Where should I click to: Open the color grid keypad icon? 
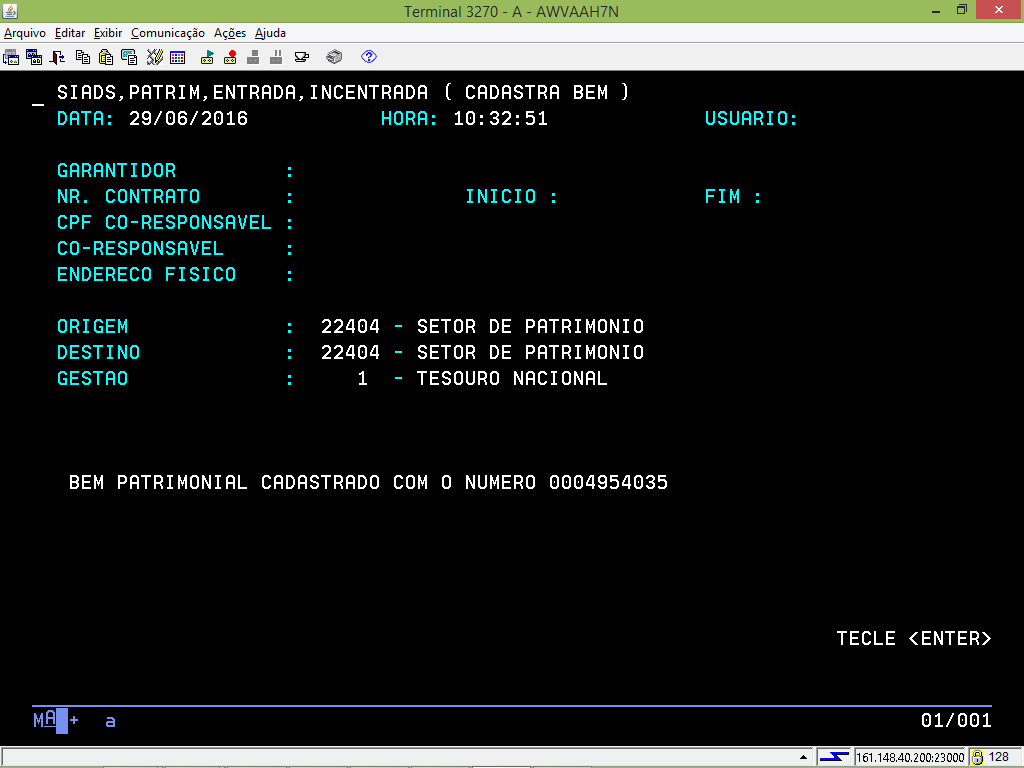coord(178,57)
